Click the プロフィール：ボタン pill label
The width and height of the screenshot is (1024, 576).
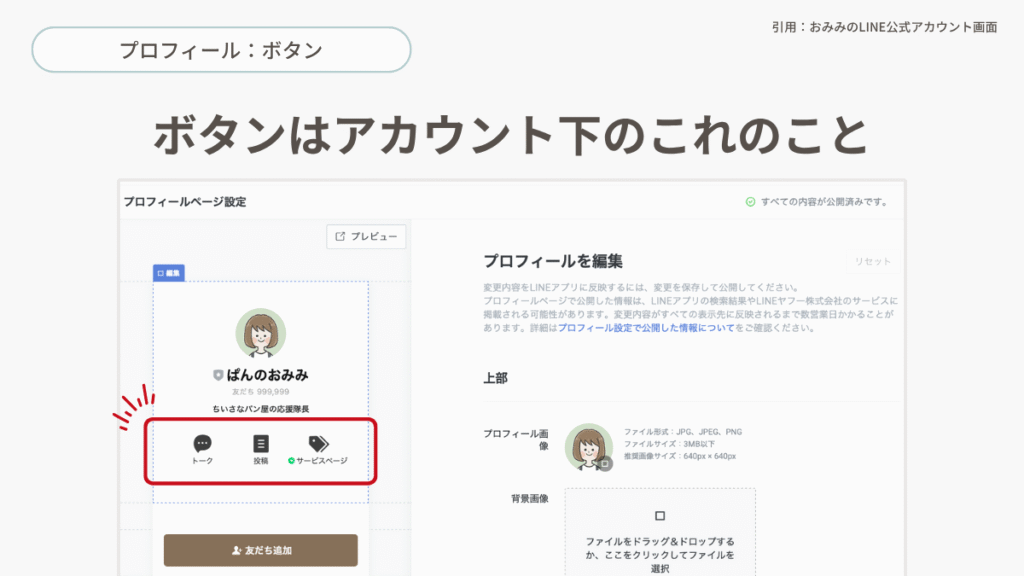[221, 50]
